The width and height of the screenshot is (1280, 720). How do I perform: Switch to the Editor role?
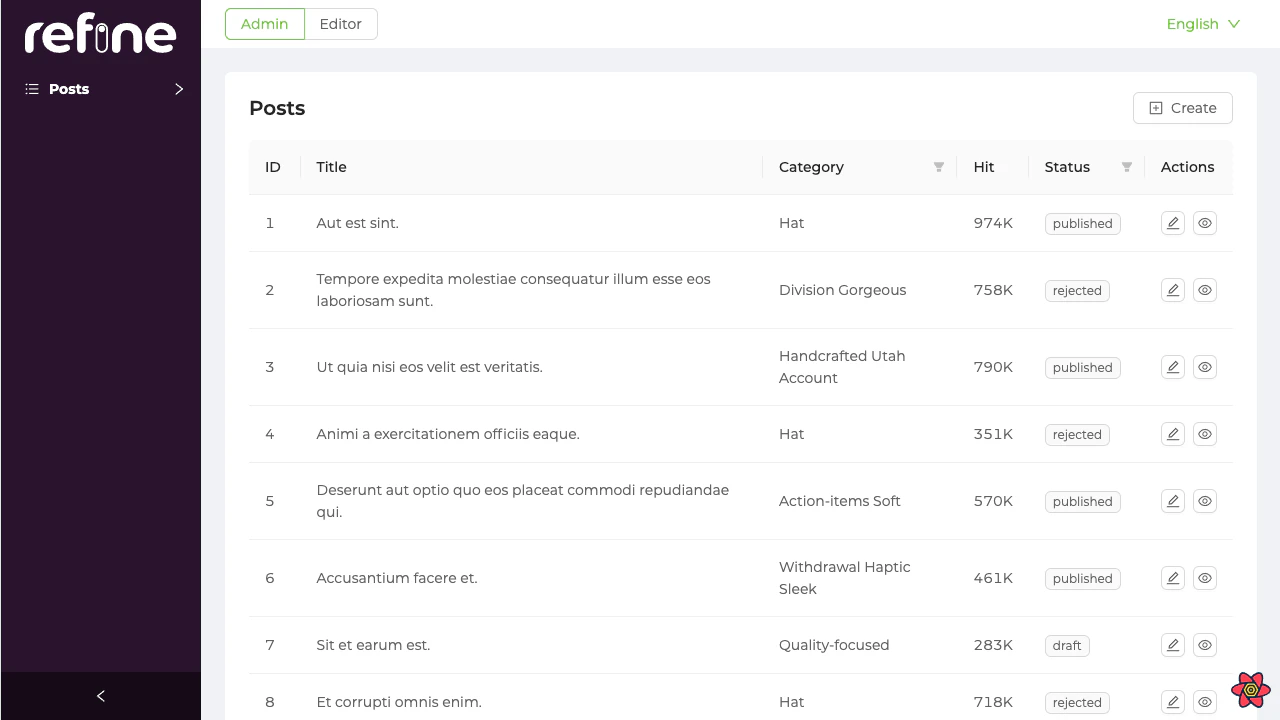pyautogui.click(x=340, y=24)
